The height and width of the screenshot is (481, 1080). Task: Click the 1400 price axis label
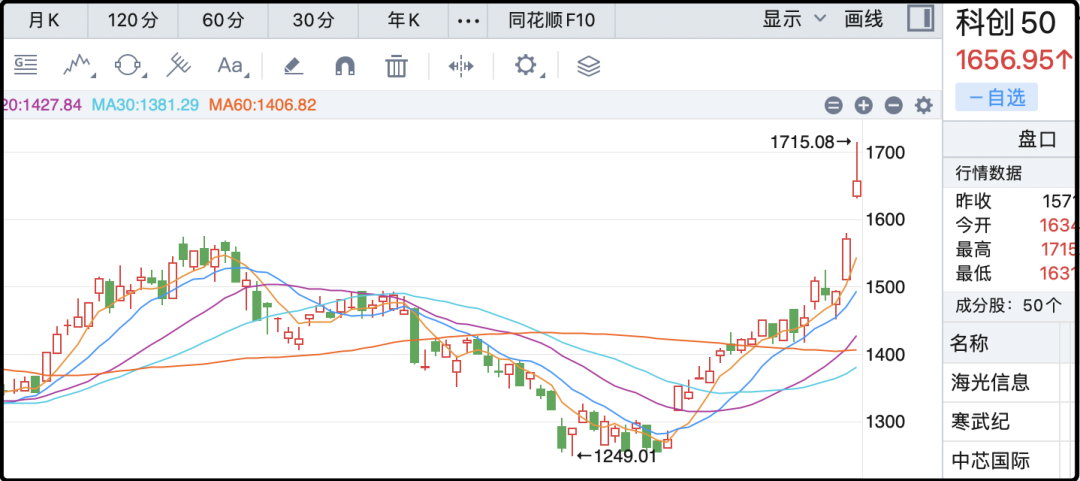point(886,355)
